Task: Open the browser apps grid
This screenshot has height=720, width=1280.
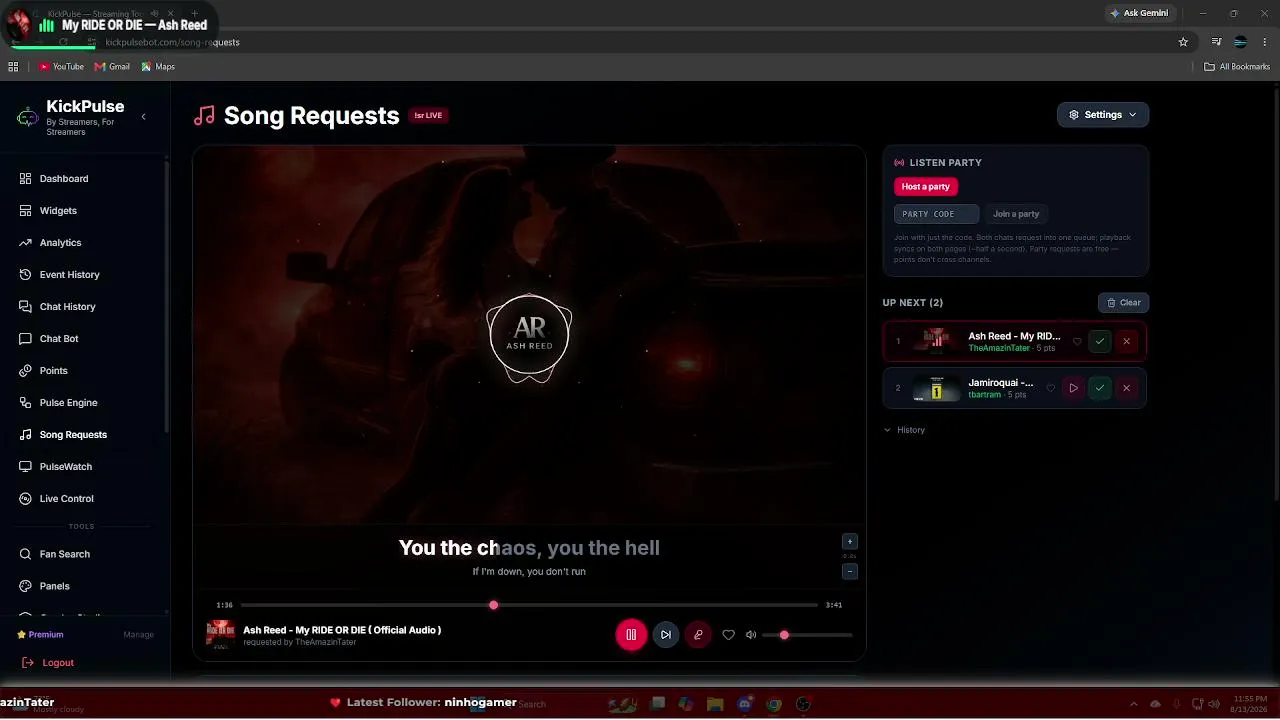Action: point(13,67)
